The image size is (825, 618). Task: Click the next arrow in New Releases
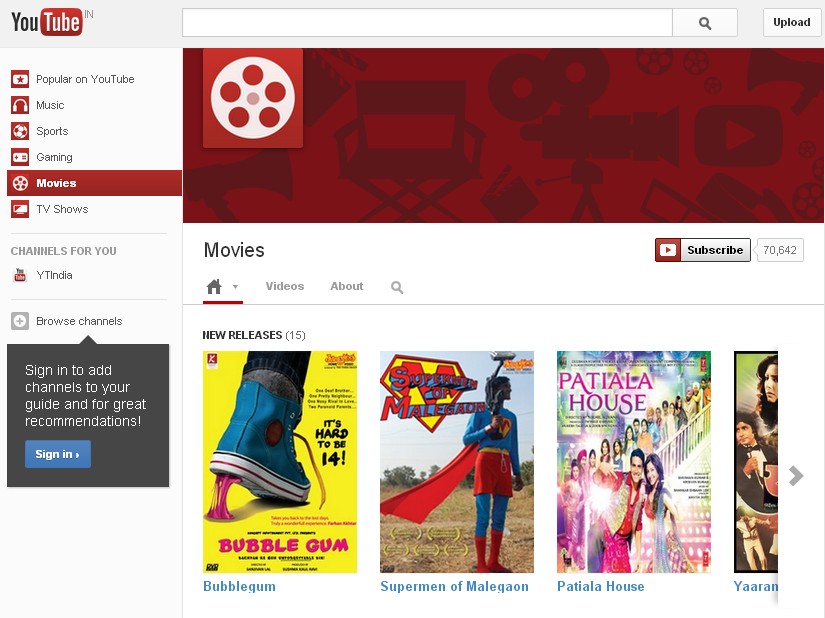click(796, 475)
